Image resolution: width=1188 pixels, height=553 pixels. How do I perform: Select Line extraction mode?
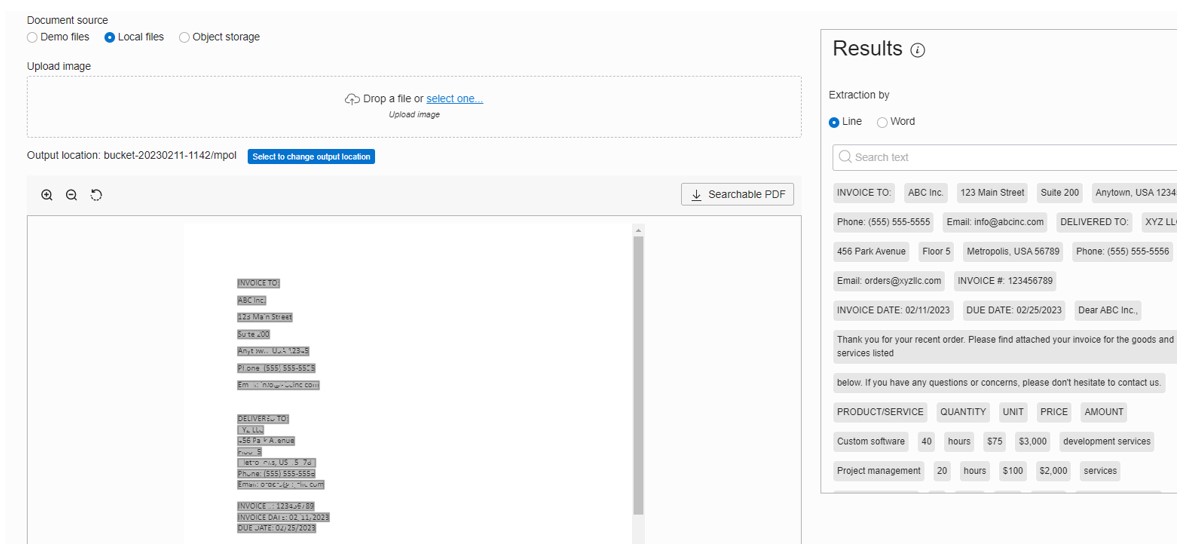(x=835, y=122)
